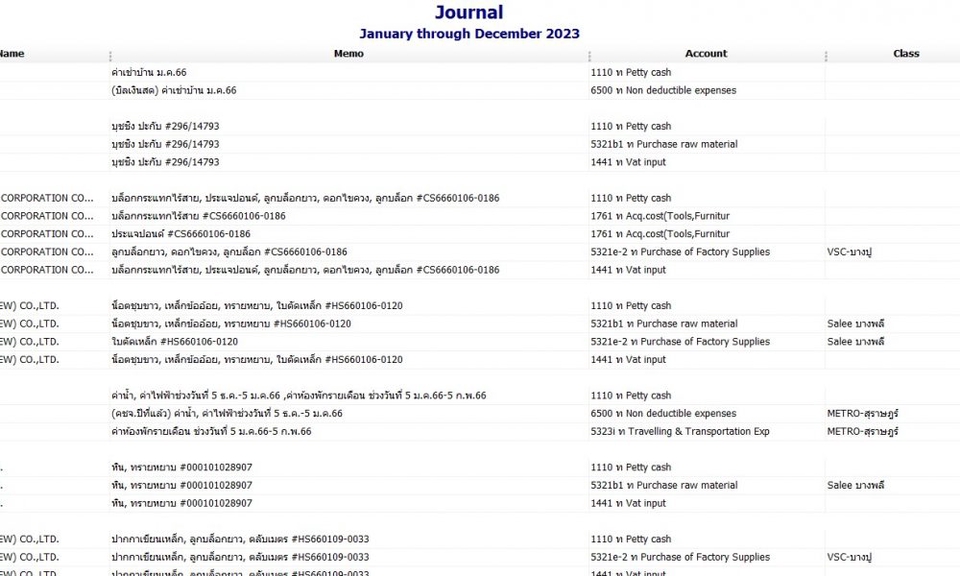Click the Class column header
The image size is (960, 576).
906,54
